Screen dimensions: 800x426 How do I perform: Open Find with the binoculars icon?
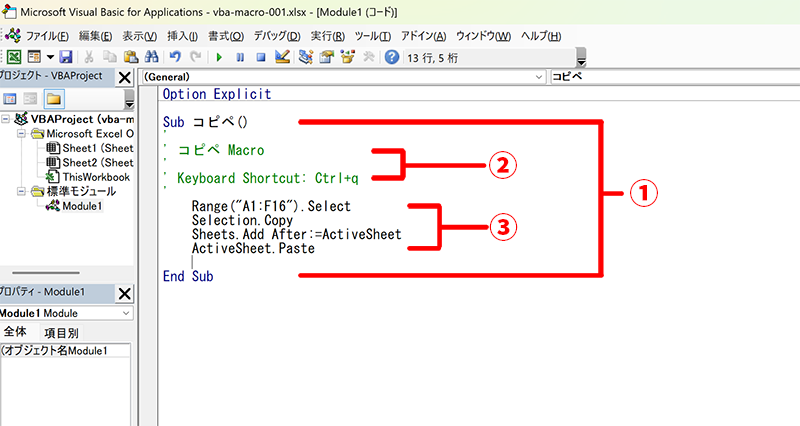(151, 57)
